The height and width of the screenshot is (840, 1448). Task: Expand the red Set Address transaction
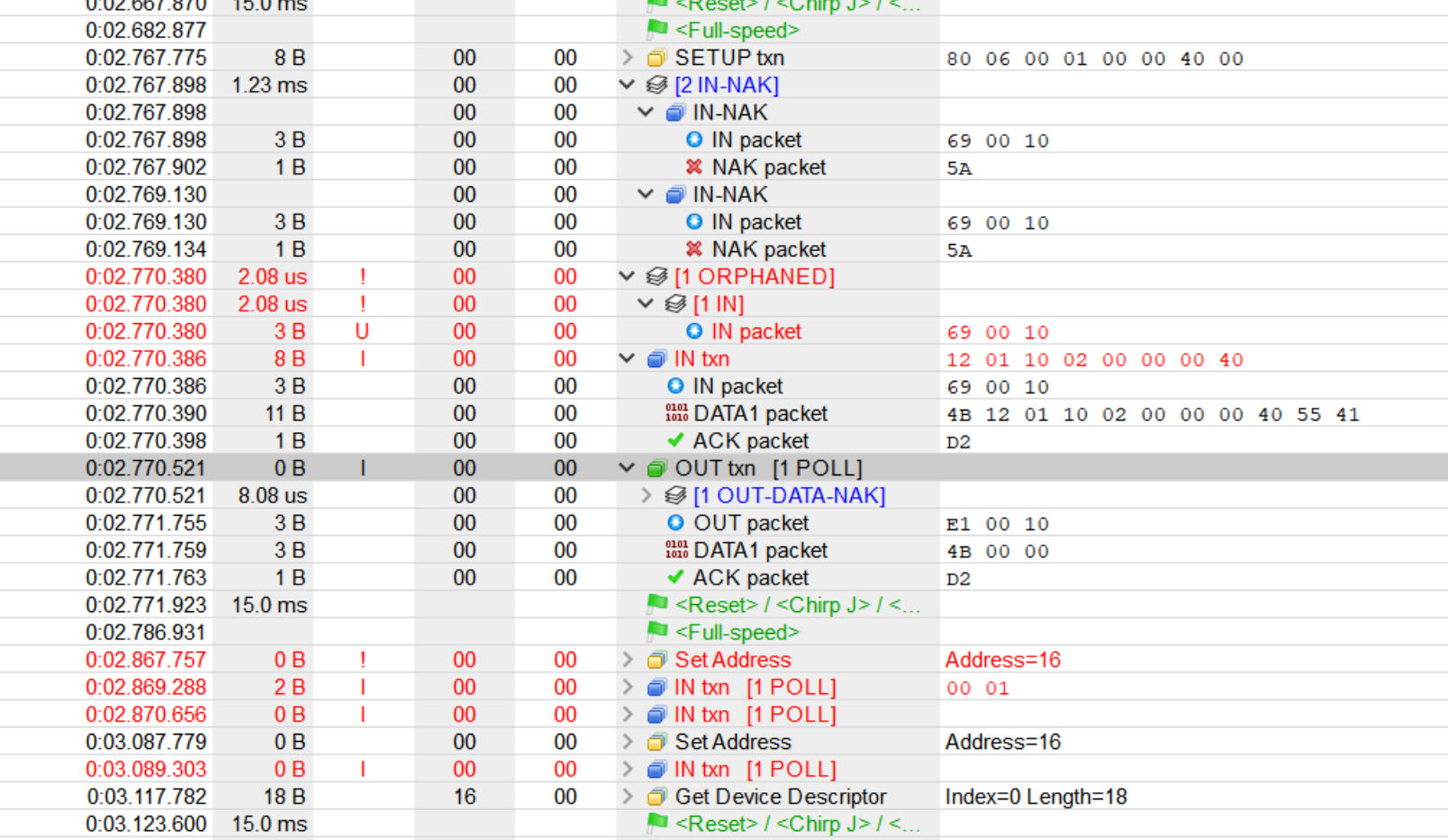pyautogui.click(x=628, y=660)
